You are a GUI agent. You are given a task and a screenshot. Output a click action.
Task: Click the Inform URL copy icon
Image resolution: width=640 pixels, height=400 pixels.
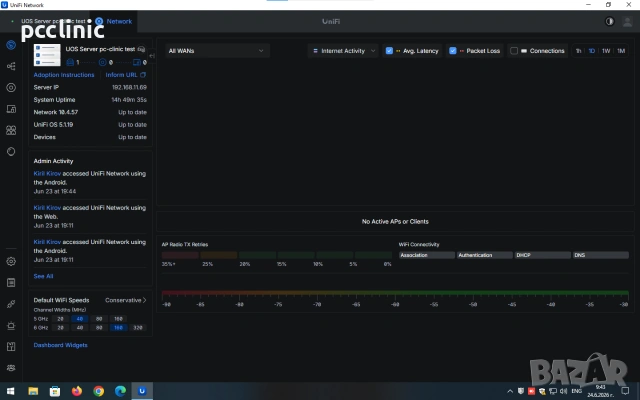[143, 75]
